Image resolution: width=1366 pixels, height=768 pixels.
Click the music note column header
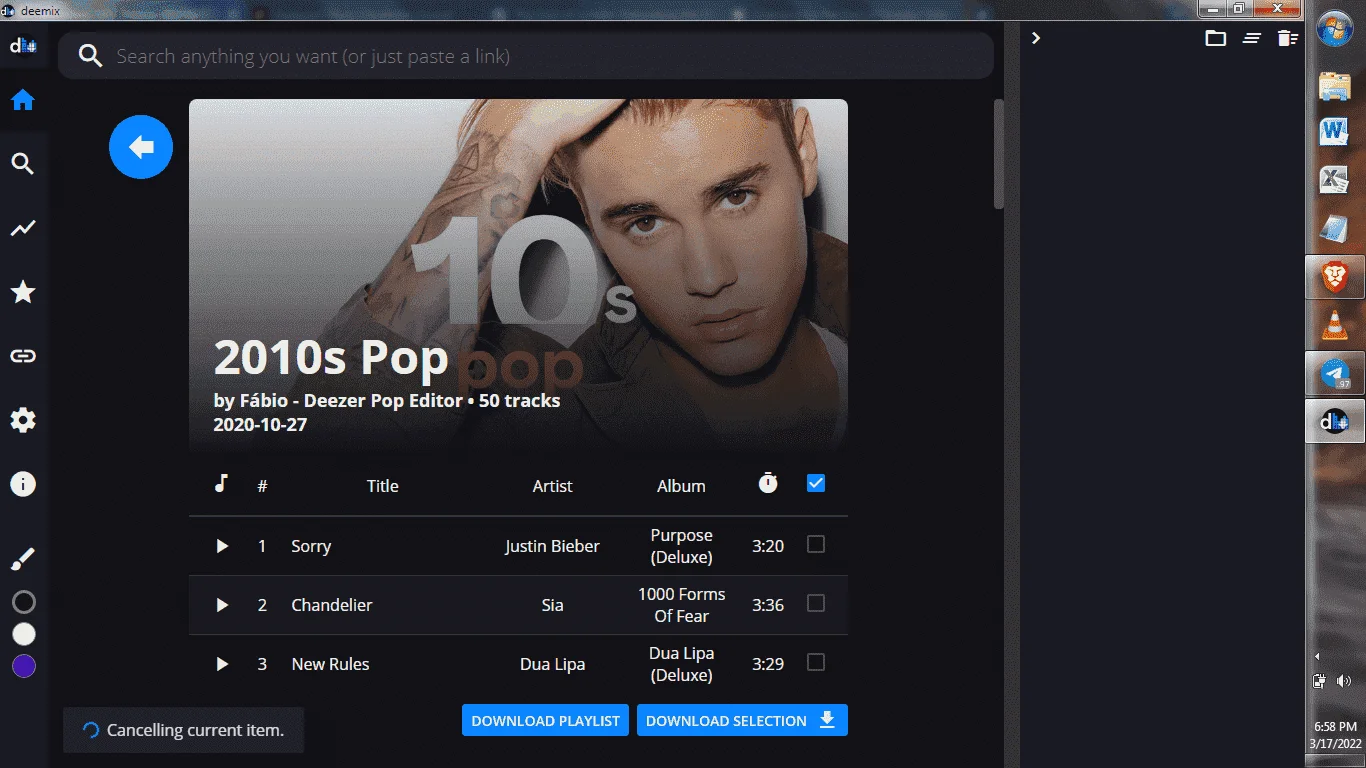222,484
